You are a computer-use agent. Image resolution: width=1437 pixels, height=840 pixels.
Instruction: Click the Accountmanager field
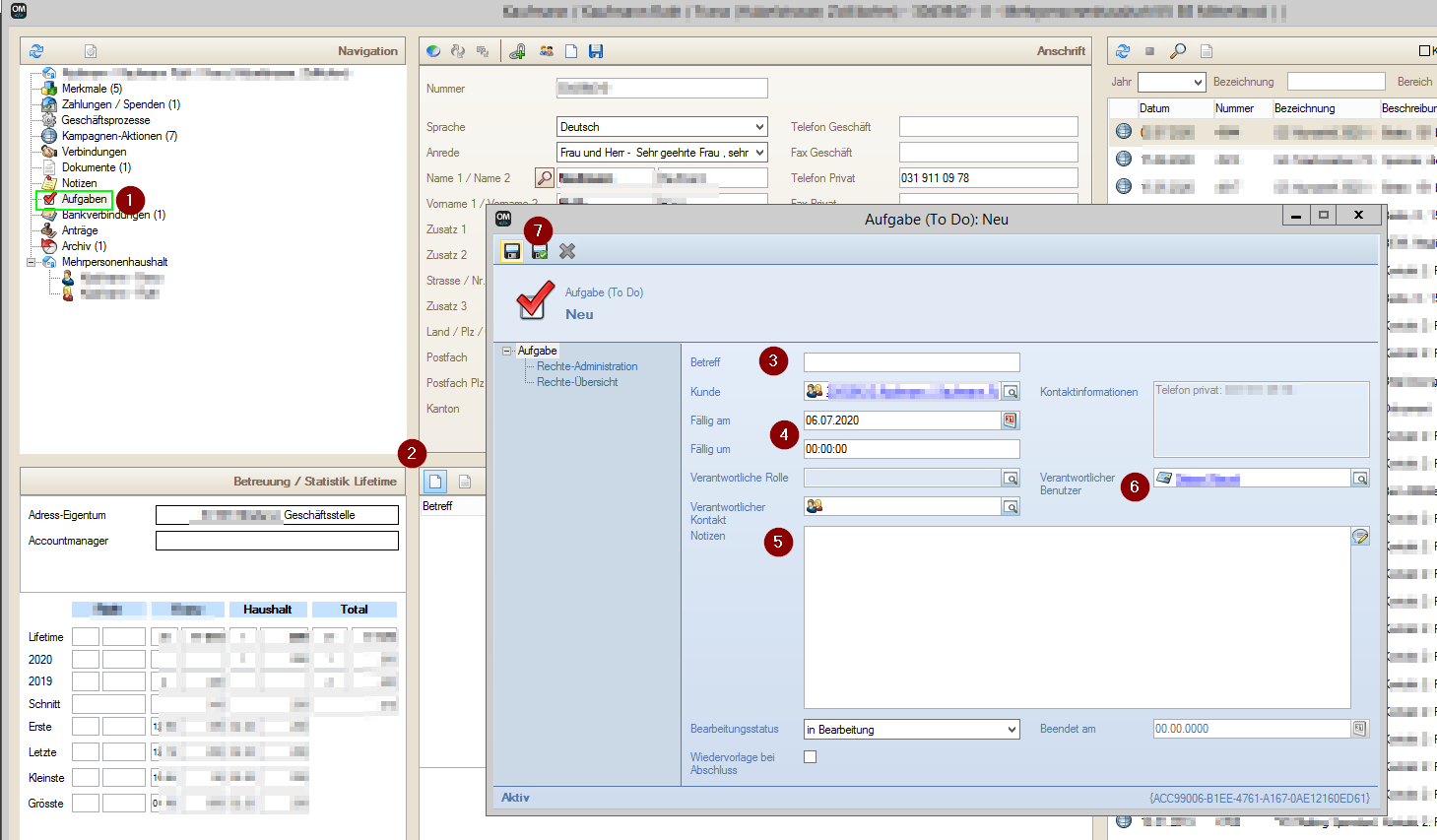click(x=277, y=541)
